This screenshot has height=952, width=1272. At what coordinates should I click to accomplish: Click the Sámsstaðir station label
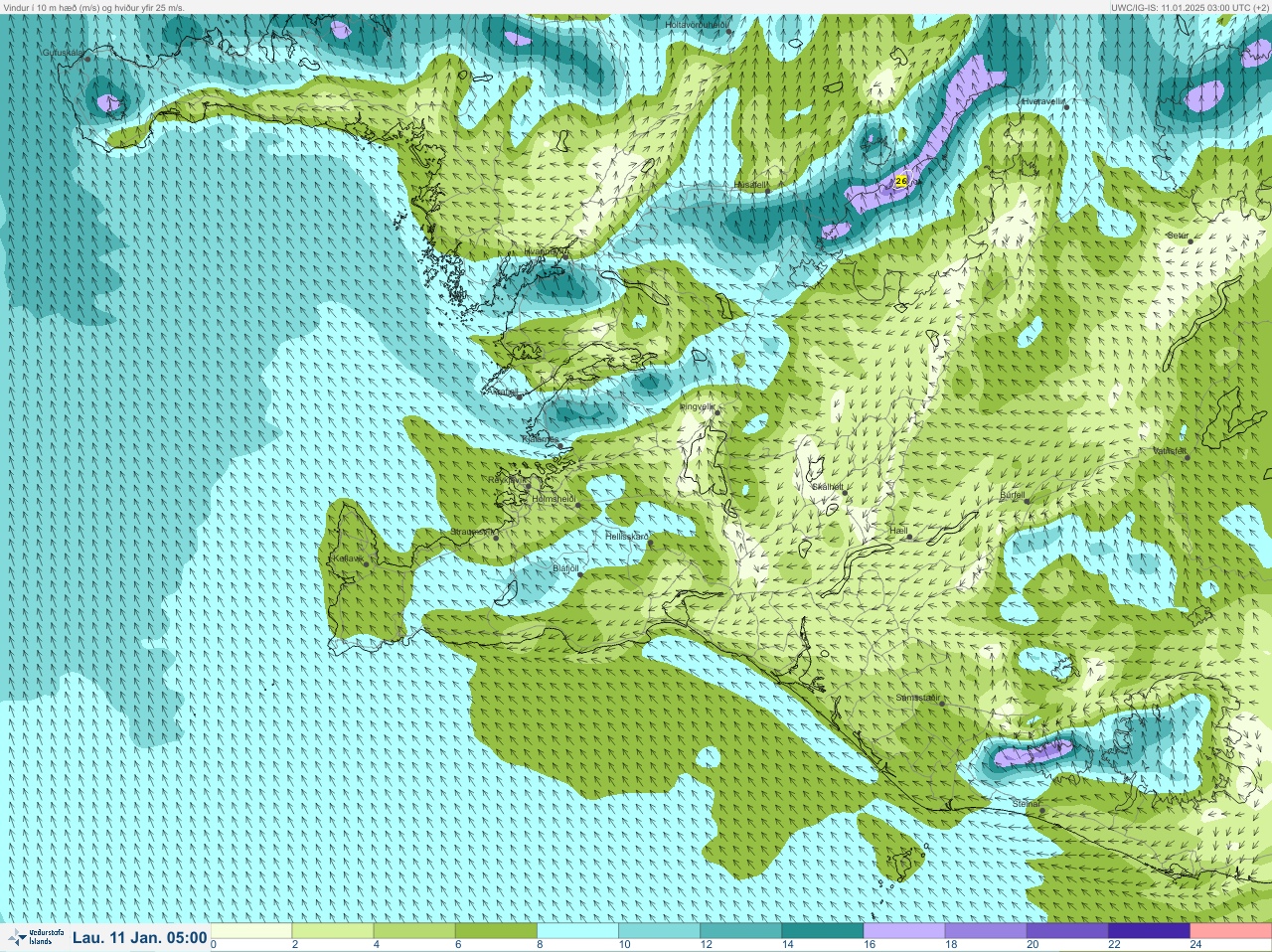(918, 698)
